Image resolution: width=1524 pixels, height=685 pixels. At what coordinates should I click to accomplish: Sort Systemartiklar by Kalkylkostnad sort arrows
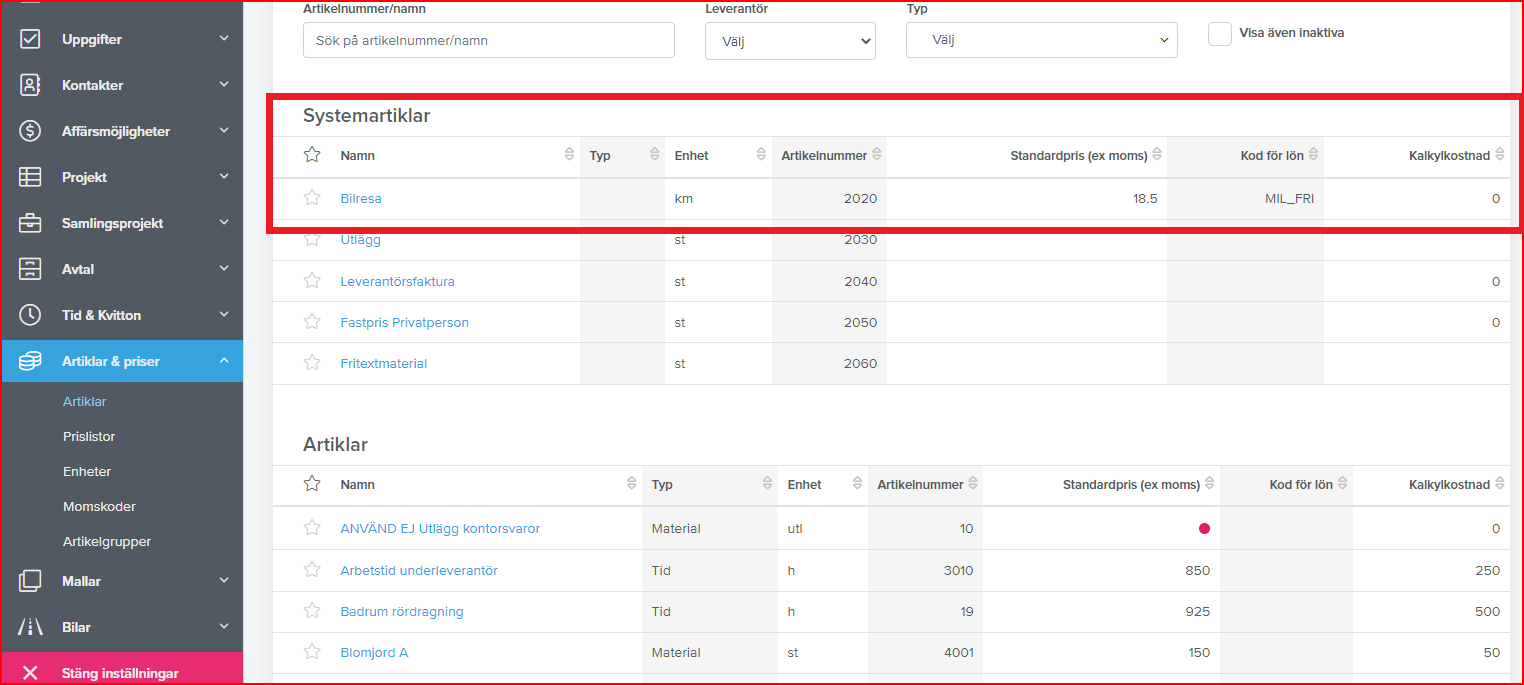(1500, 155)
